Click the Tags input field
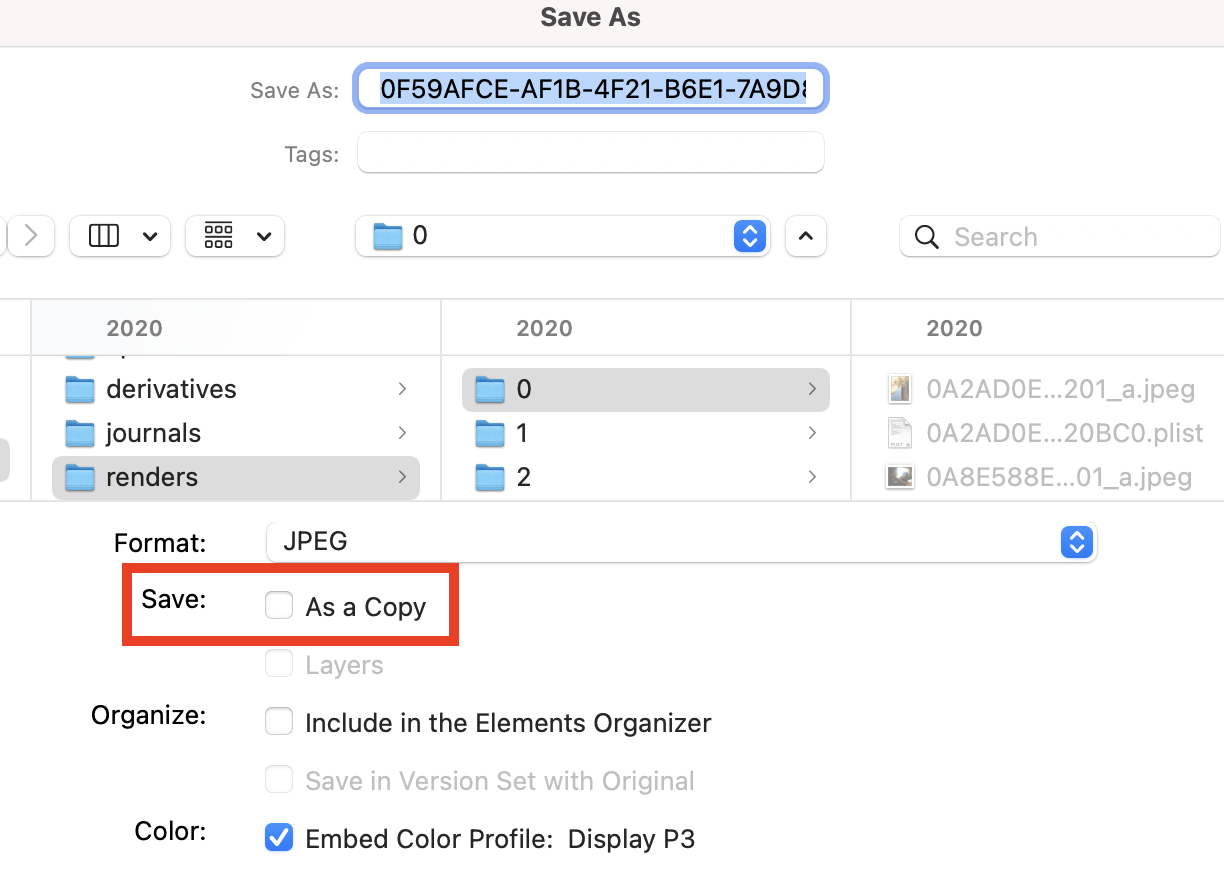The height and width of the screenshot is (874, 1224). (590, 152)
